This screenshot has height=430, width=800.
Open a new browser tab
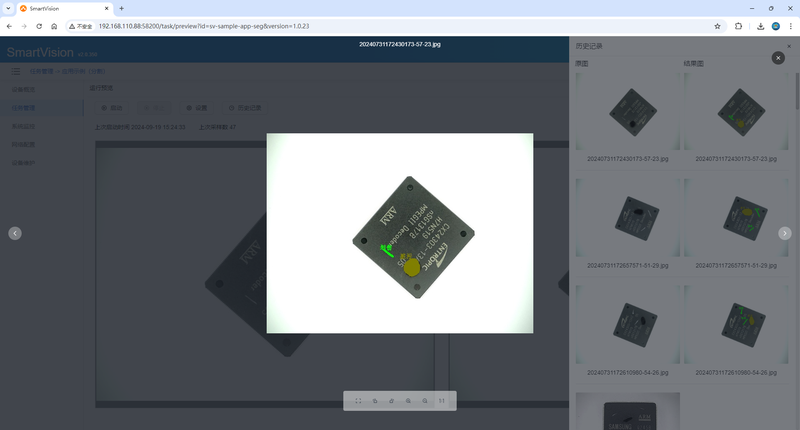(121, 8)
